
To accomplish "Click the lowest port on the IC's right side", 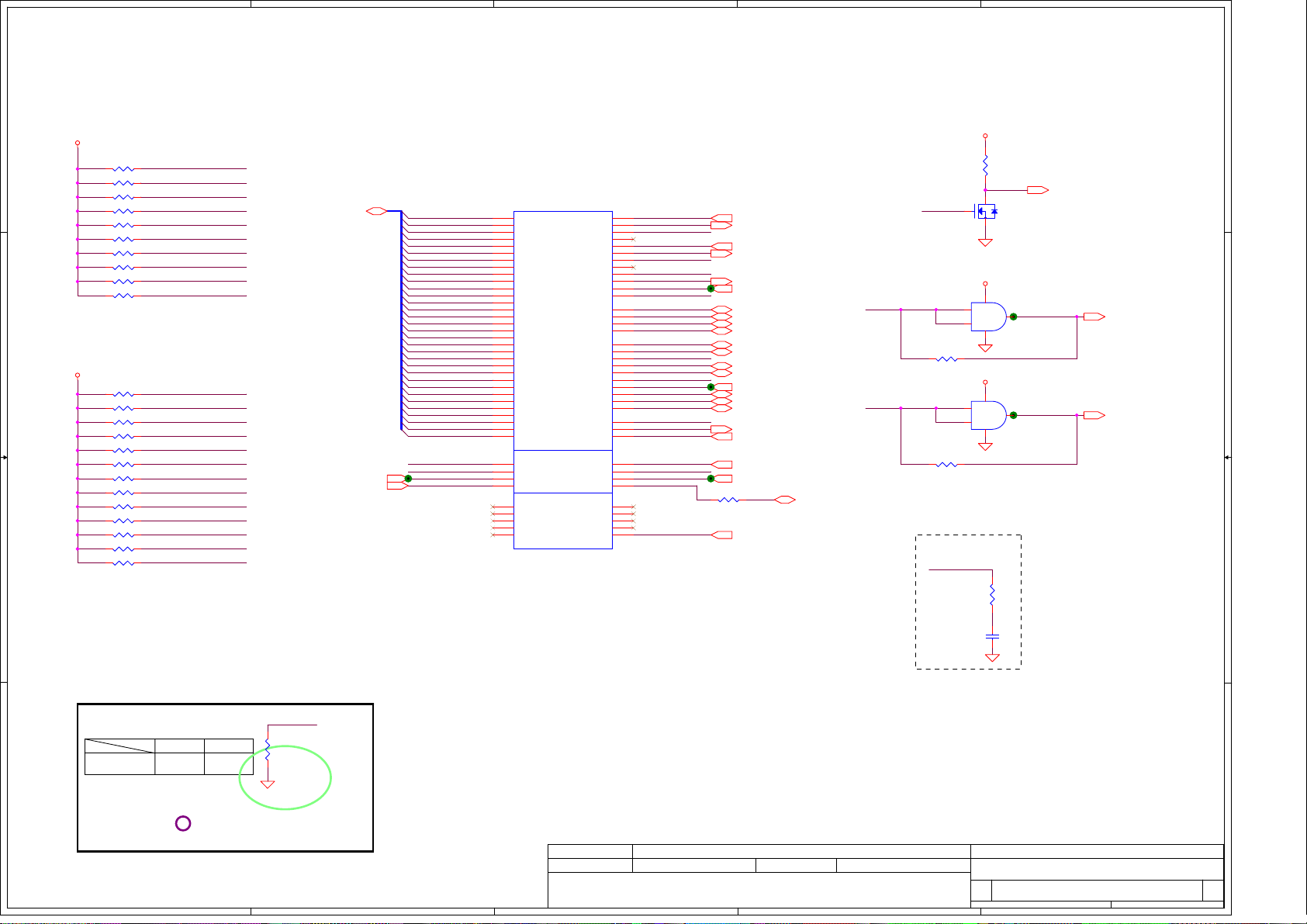I will [721, 535].
